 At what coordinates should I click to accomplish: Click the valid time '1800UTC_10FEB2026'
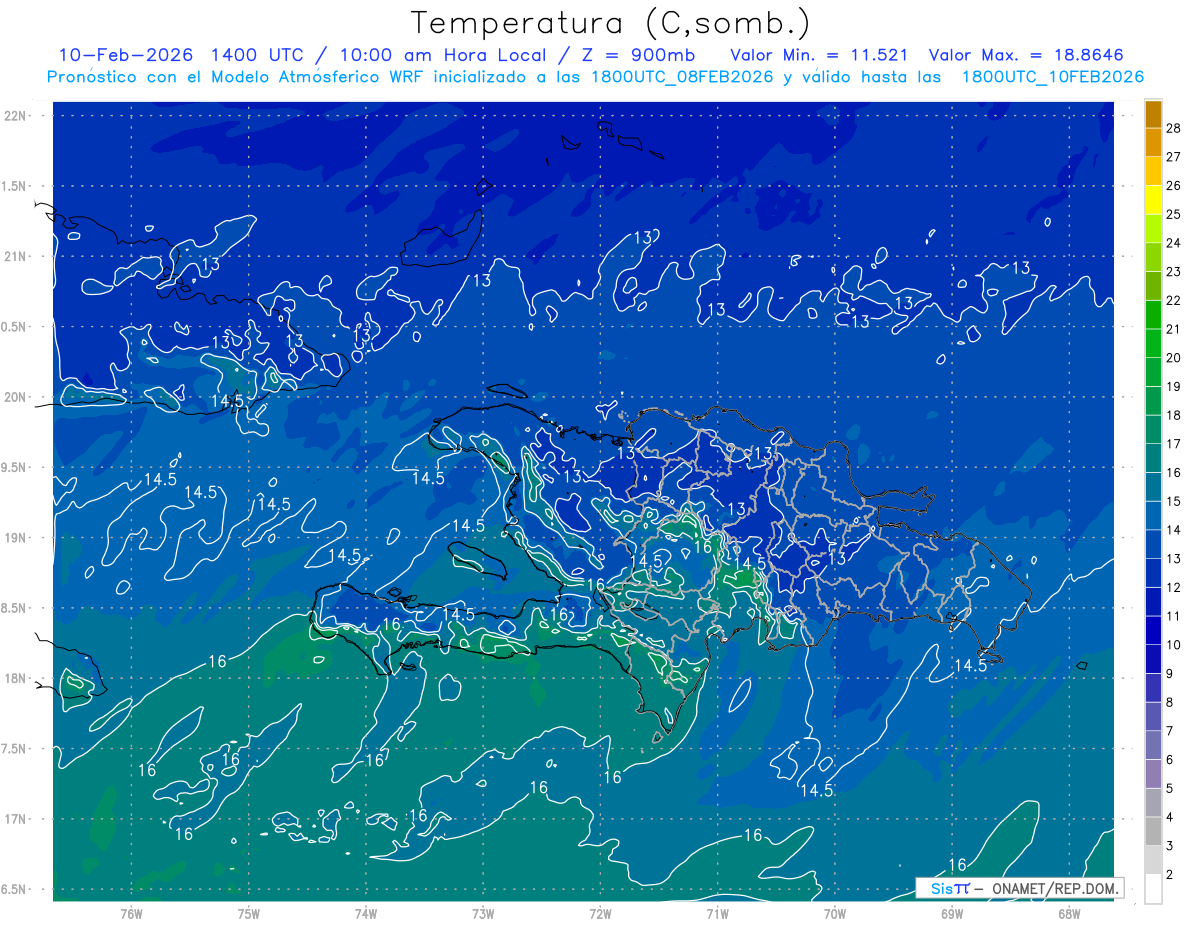[x=1052, y=77]
